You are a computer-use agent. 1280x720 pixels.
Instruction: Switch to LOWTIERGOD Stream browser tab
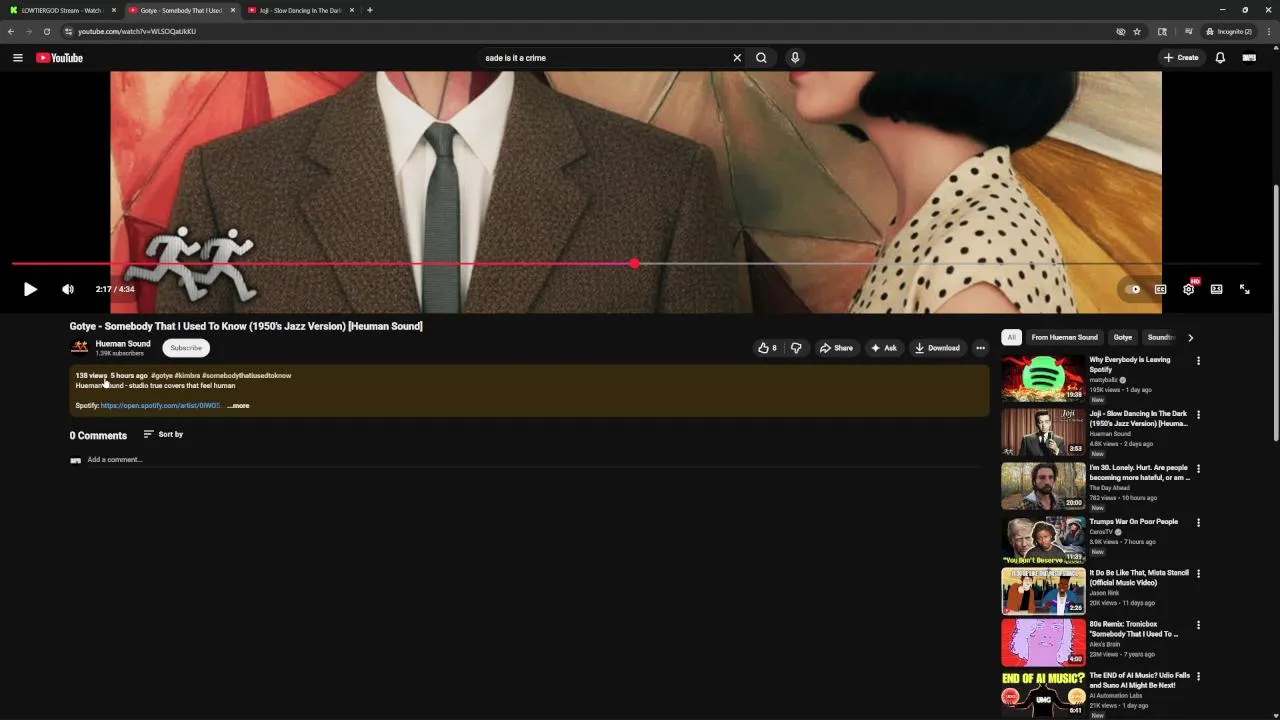click(60, 10)
